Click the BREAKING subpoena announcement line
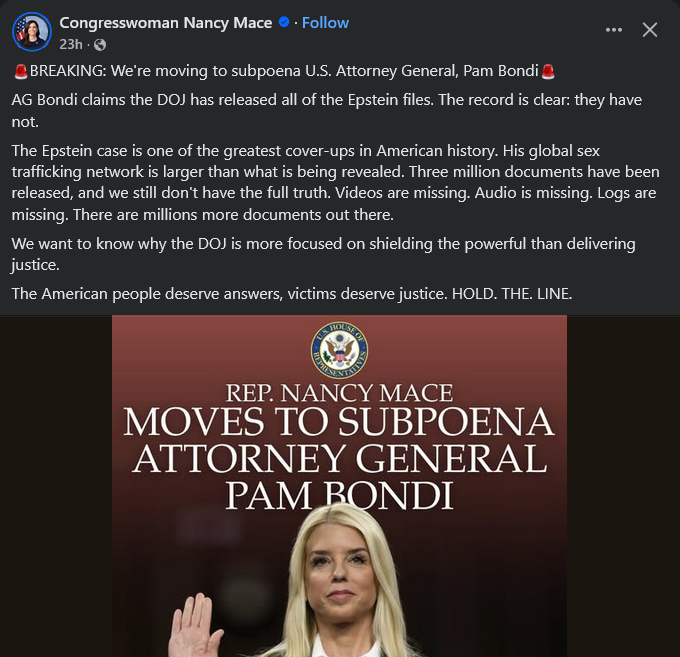 tap(284, 71)
